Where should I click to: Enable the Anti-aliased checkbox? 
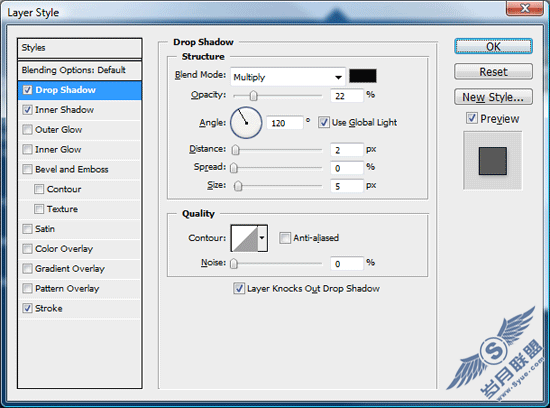tap(285, 238)
